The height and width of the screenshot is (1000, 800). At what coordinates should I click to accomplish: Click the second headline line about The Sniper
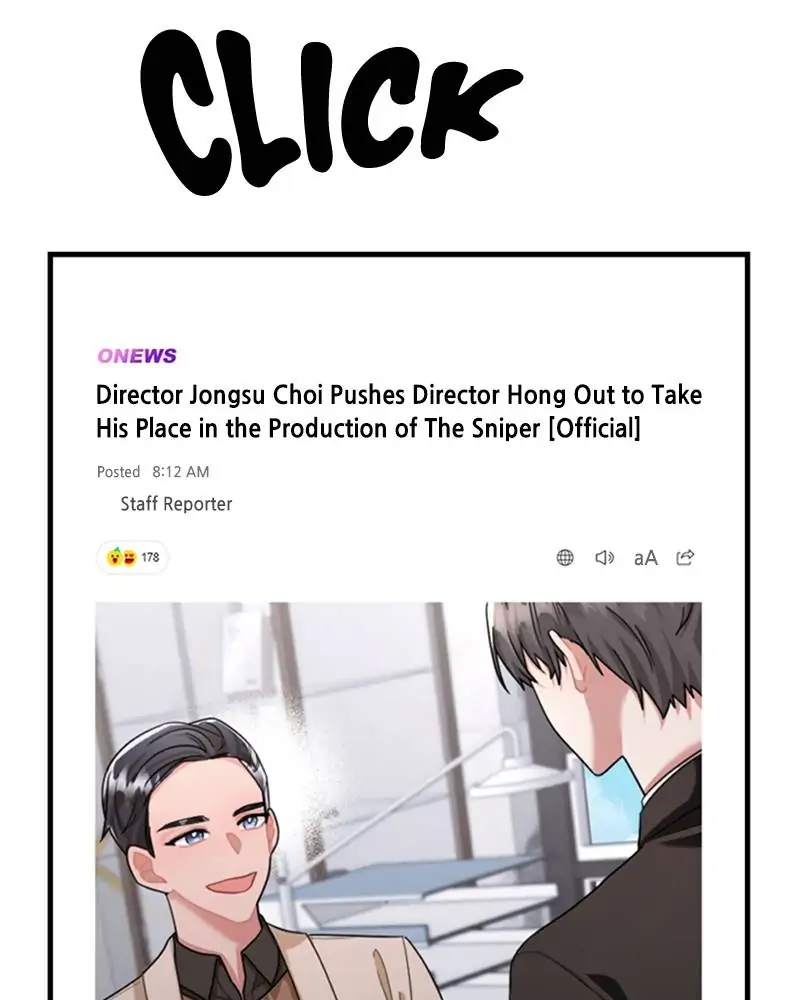(x=368, y=428)
